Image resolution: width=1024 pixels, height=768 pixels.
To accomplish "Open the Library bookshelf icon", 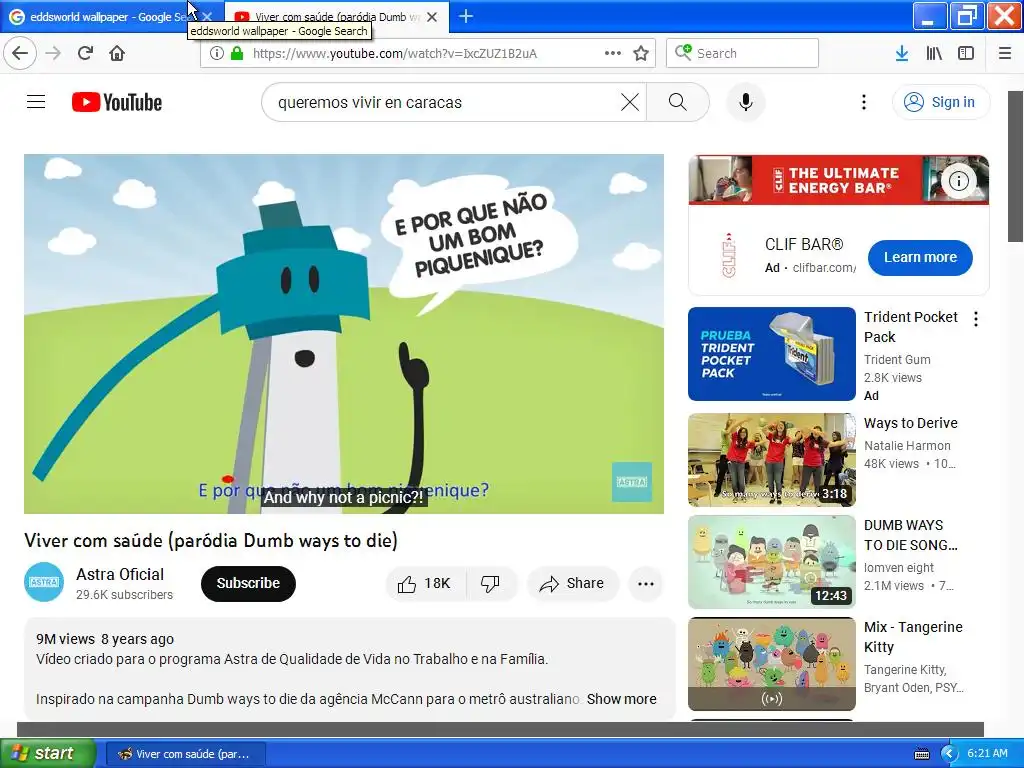I will point(934,54).
